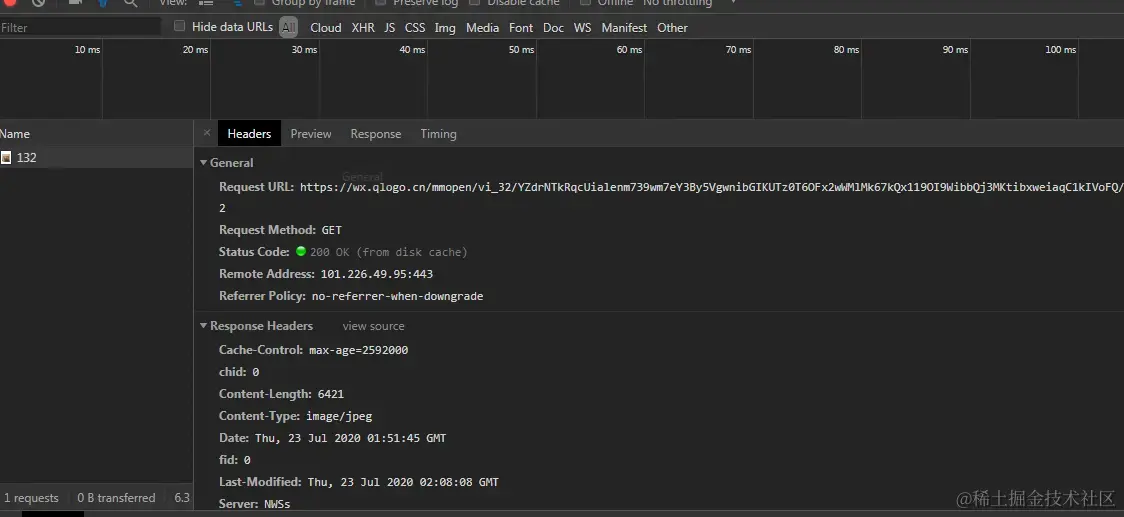Click Cache-Control max-age=2592000 value

(x=358, y=351)
